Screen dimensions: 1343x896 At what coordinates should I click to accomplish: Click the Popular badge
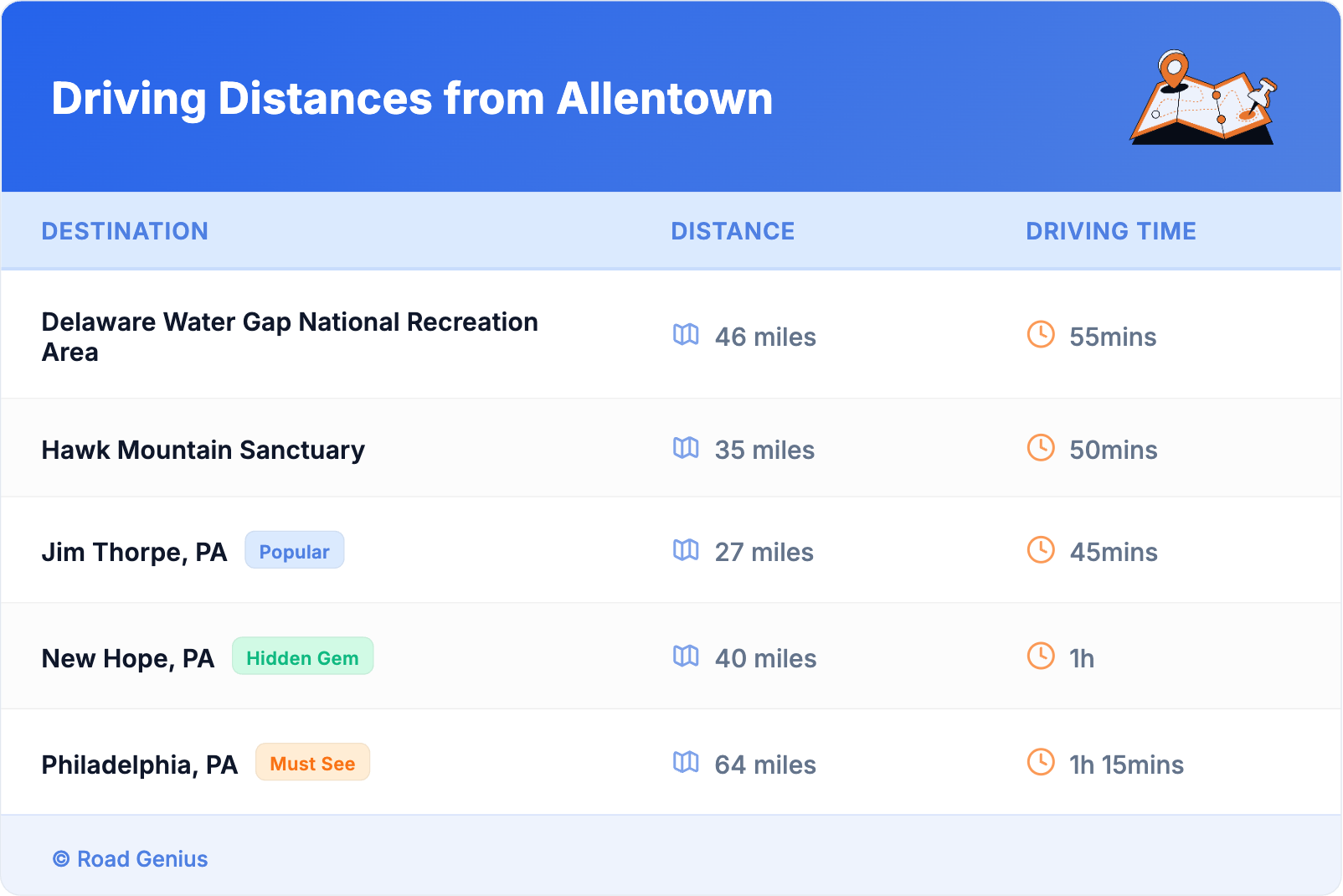(294, 551)
